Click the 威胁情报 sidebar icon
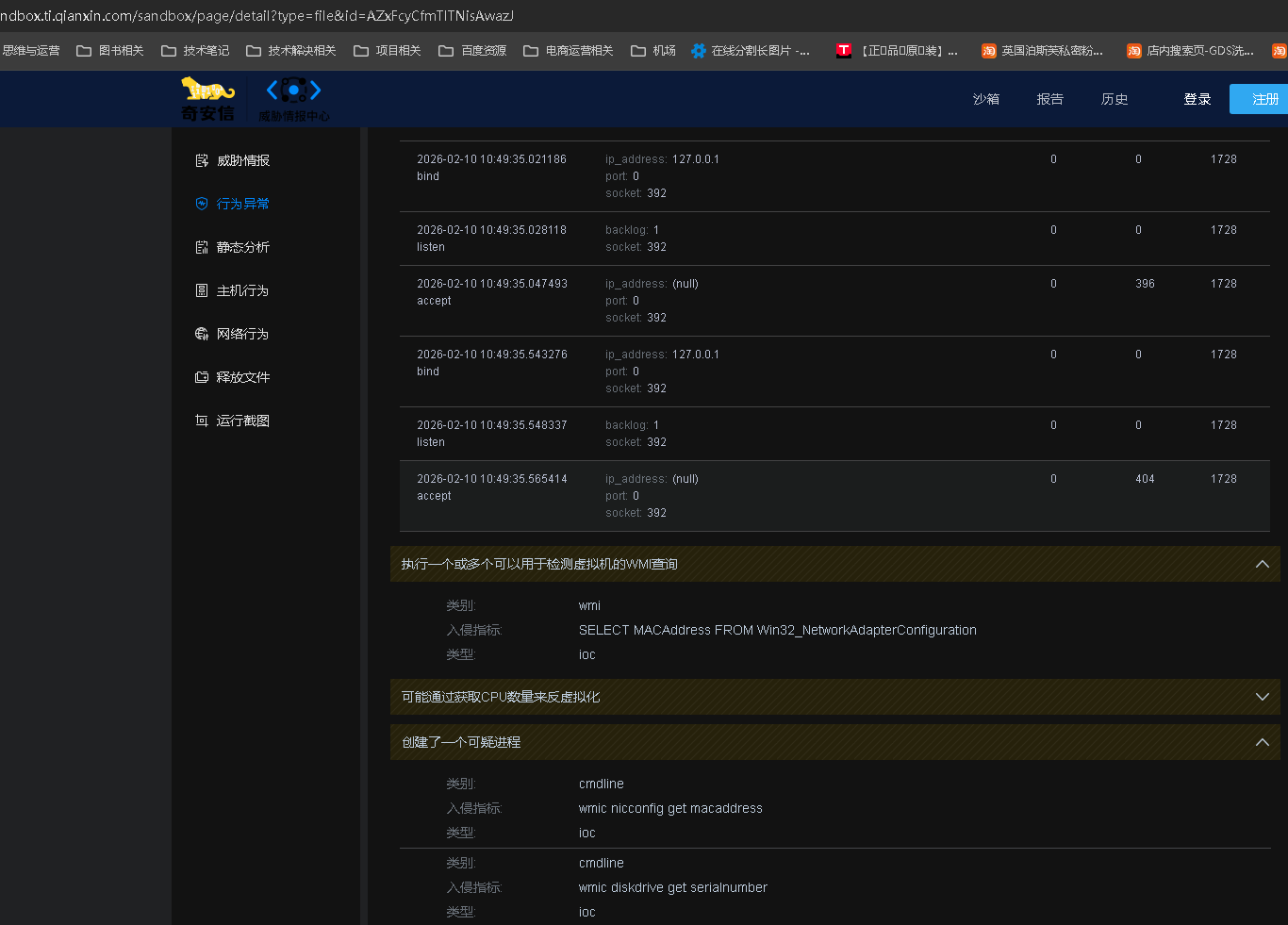The image size is (1288, 925). [202, 160]
